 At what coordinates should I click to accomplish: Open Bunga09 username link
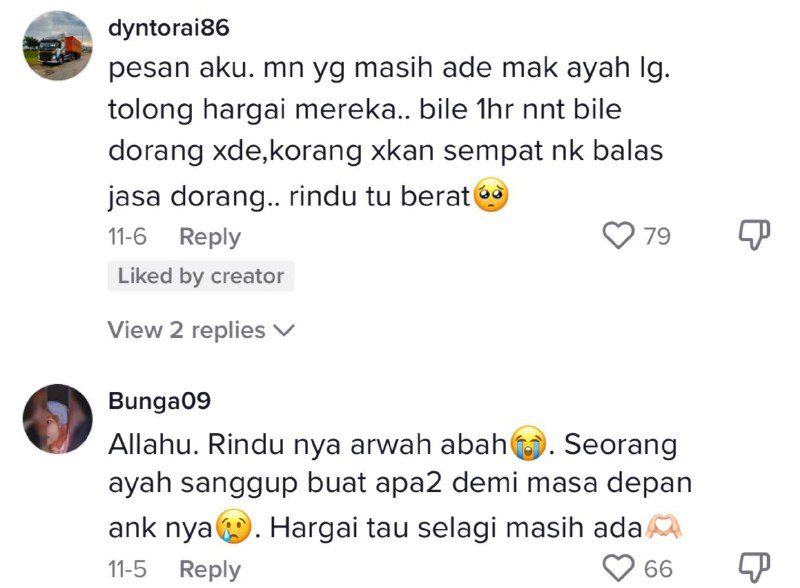tap(159, 401)
